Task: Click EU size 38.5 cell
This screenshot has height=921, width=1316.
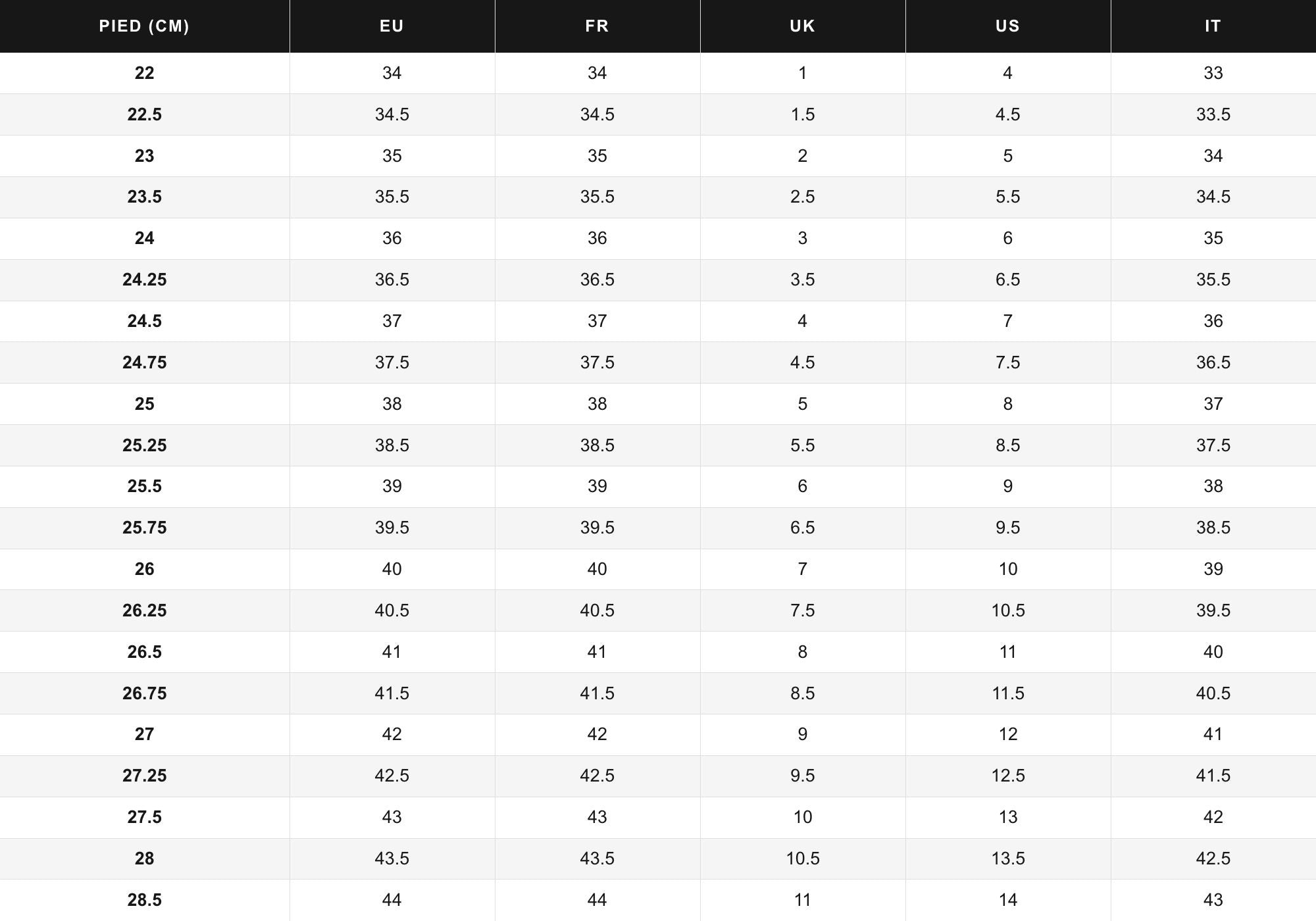Action: (392, 445)
